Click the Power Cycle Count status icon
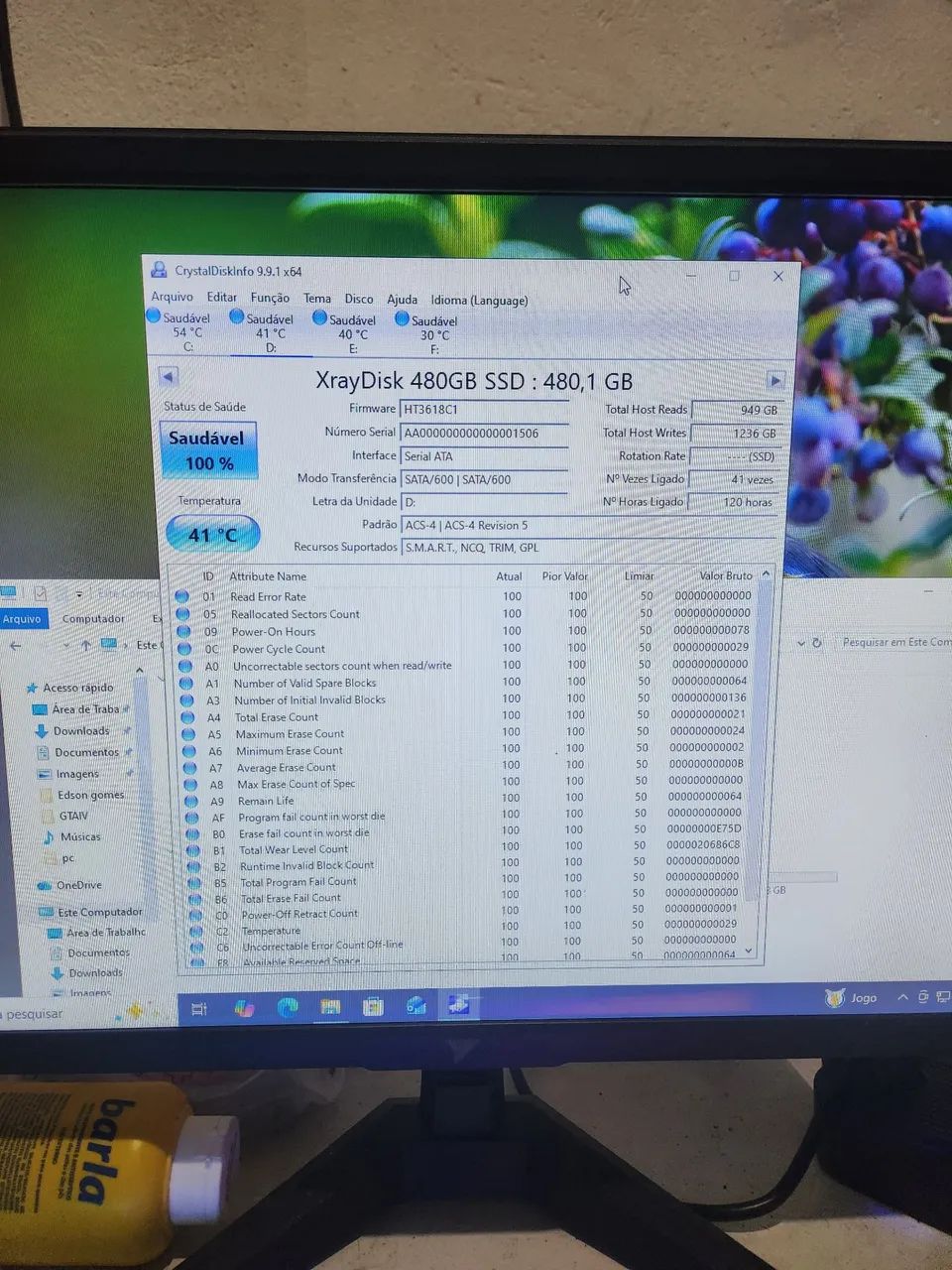The image size is (952, 1270). (183, 649)
